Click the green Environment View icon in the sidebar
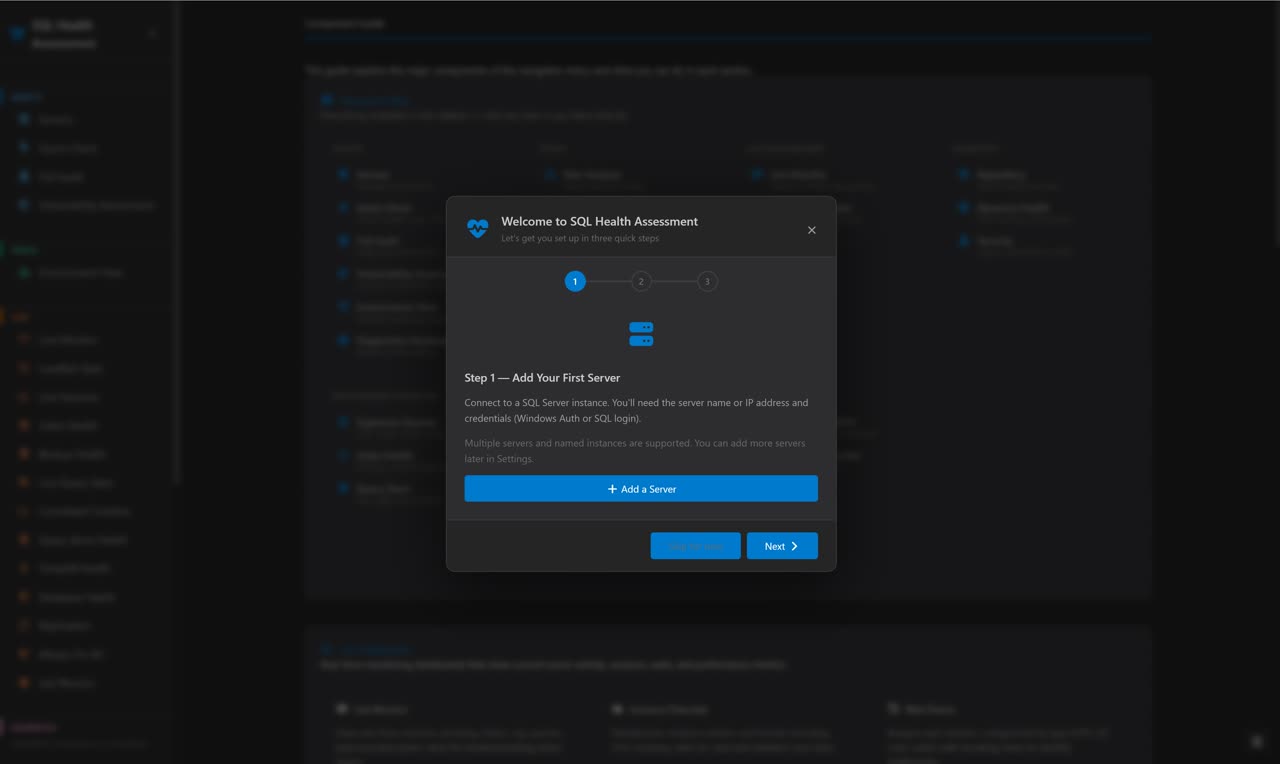The image size is (1280, 764). pos(23,272)
